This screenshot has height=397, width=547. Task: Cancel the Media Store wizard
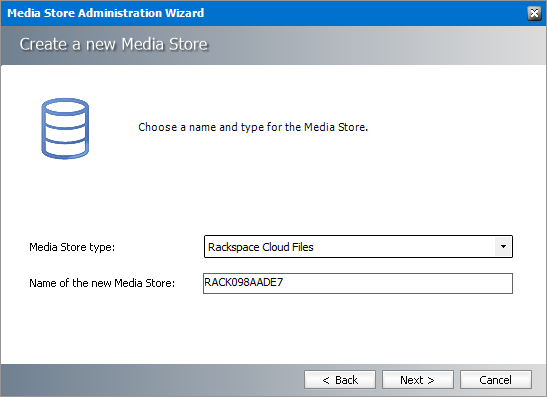(x=496, y=380)
